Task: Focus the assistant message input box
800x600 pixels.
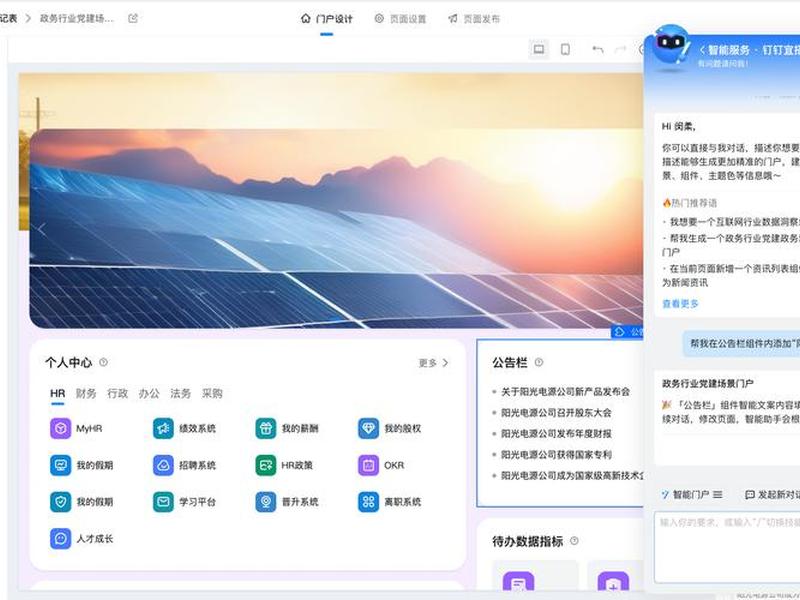Action: click(727, 547)
